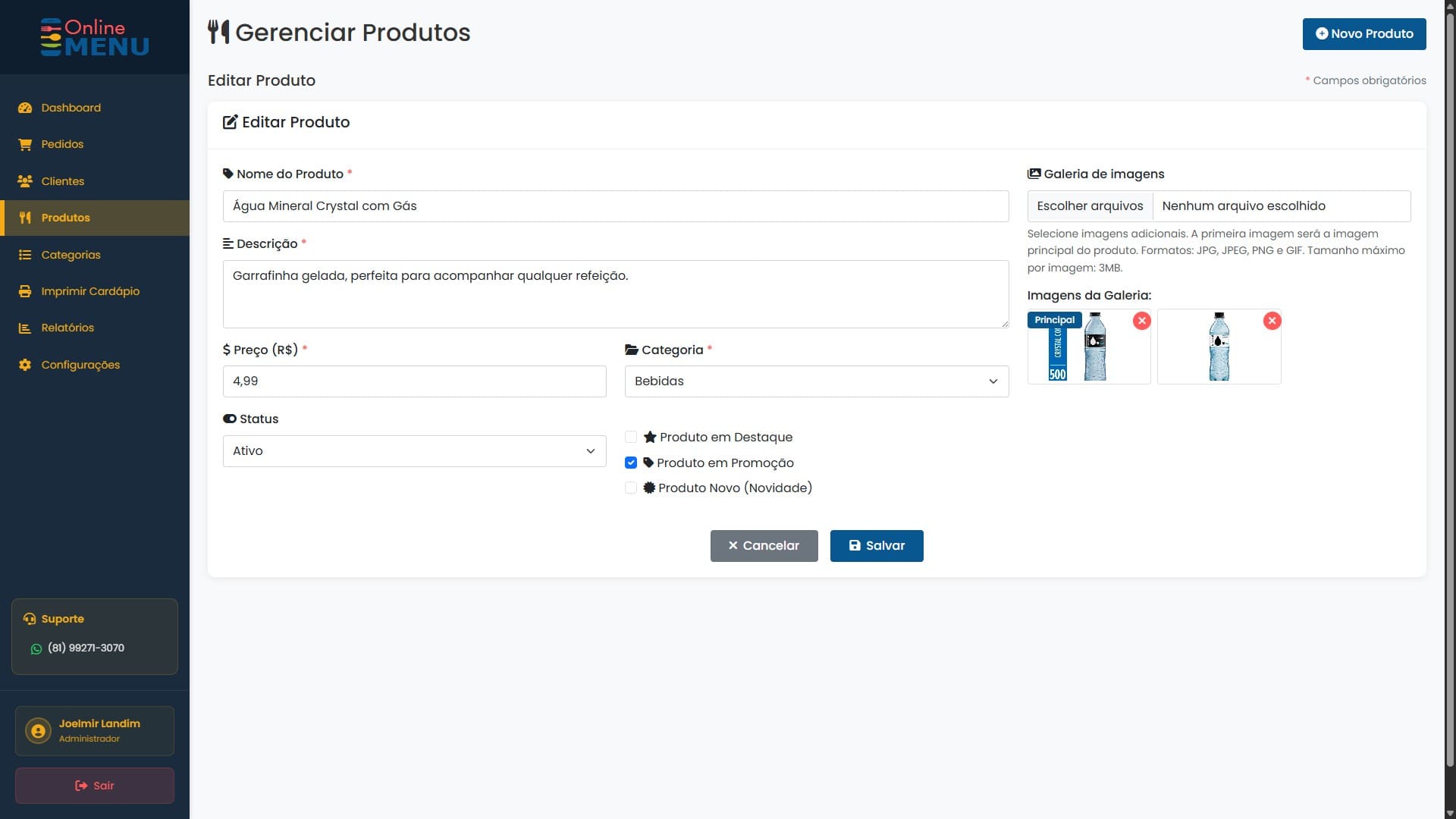Select Pedidos in the sidebar
1456x819 pixels.
coord(62,144)
